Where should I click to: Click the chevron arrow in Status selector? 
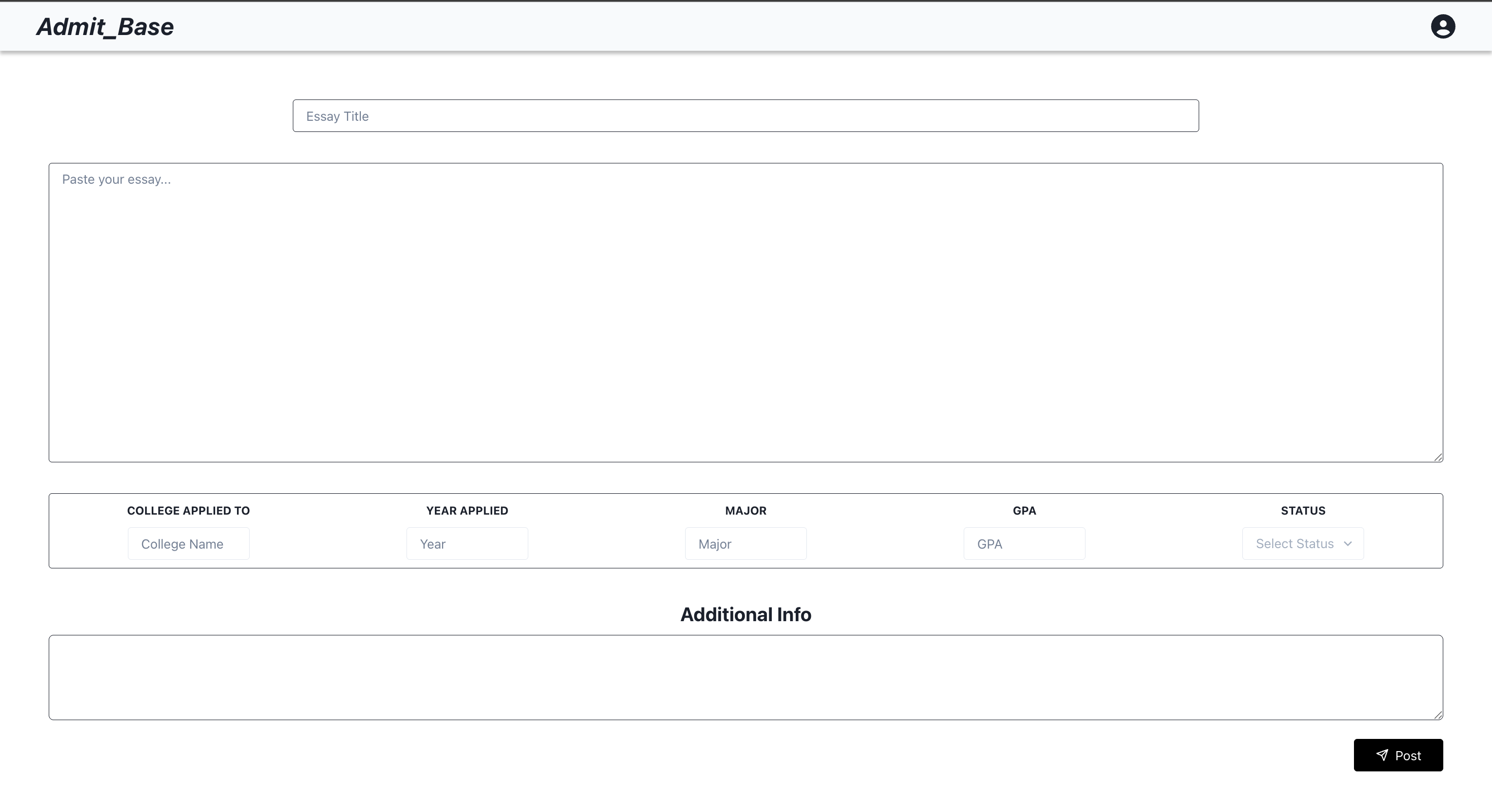[1347, 543]
